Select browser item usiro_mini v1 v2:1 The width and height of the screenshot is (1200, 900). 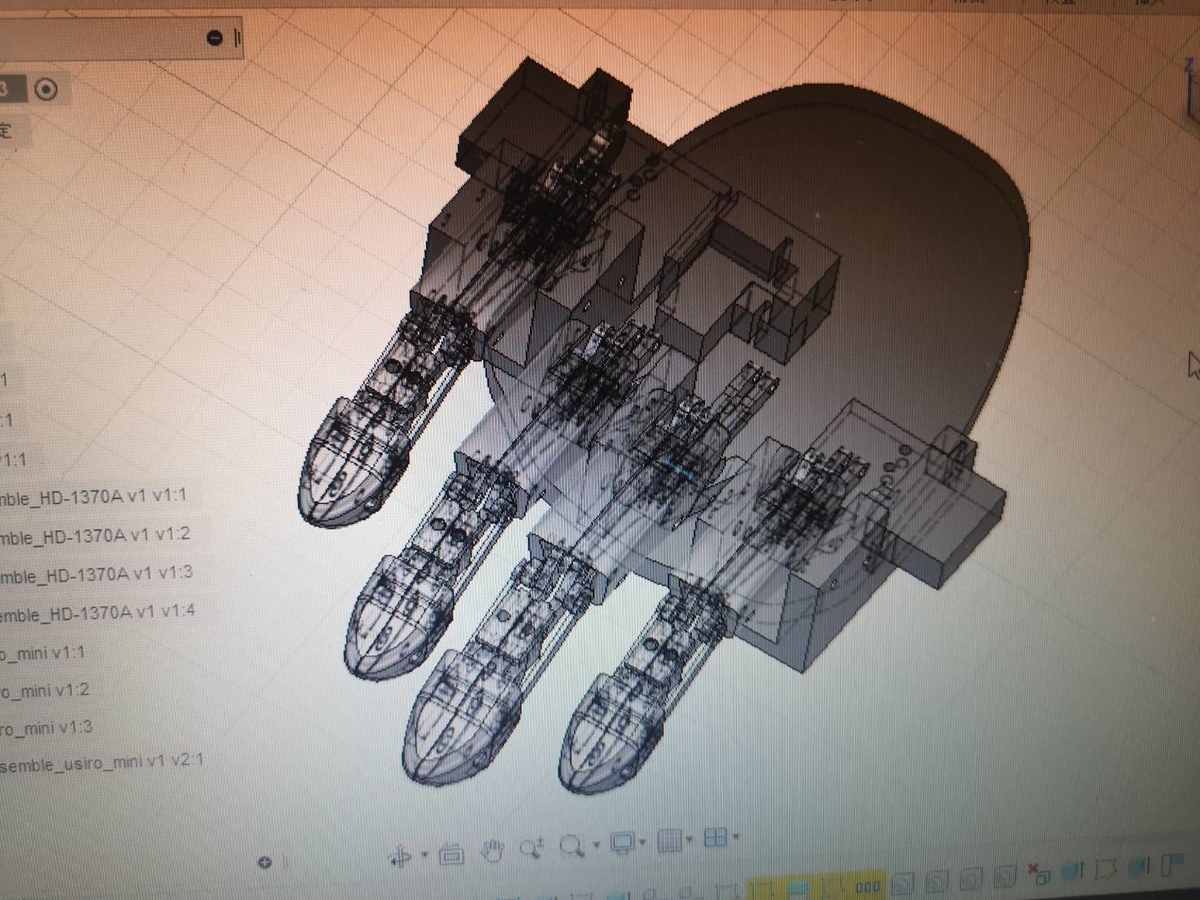[x=102, y=761]
